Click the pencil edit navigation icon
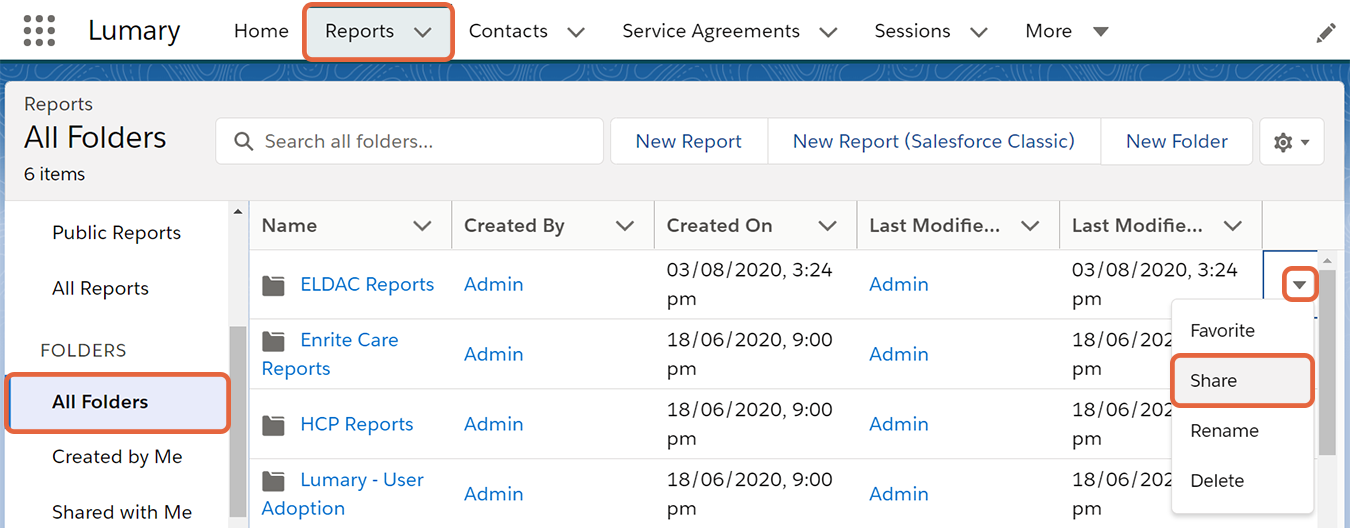1350x528 pixels. 1325,33
